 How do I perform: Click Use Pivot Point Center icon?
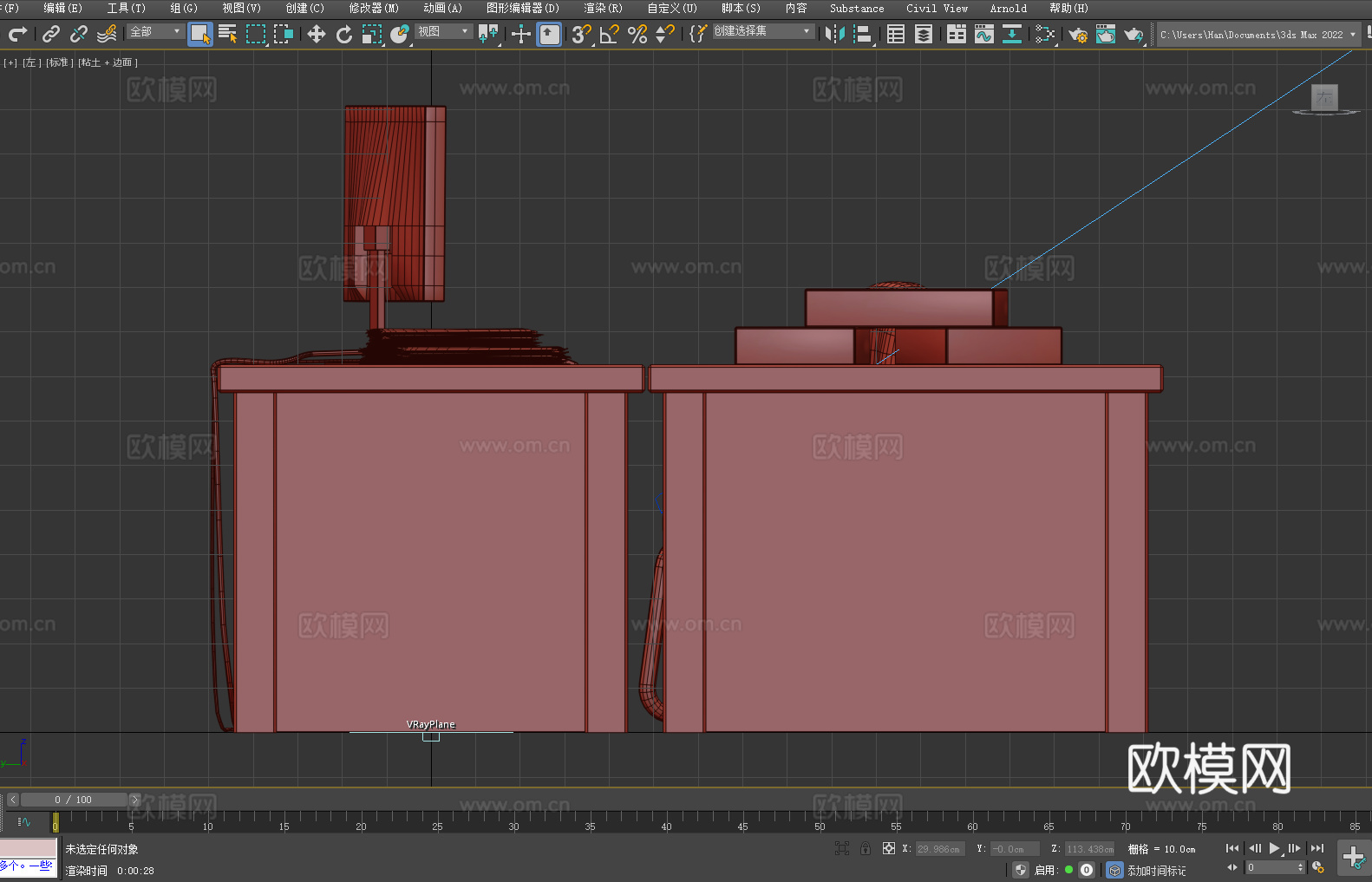tap(488, 34)
